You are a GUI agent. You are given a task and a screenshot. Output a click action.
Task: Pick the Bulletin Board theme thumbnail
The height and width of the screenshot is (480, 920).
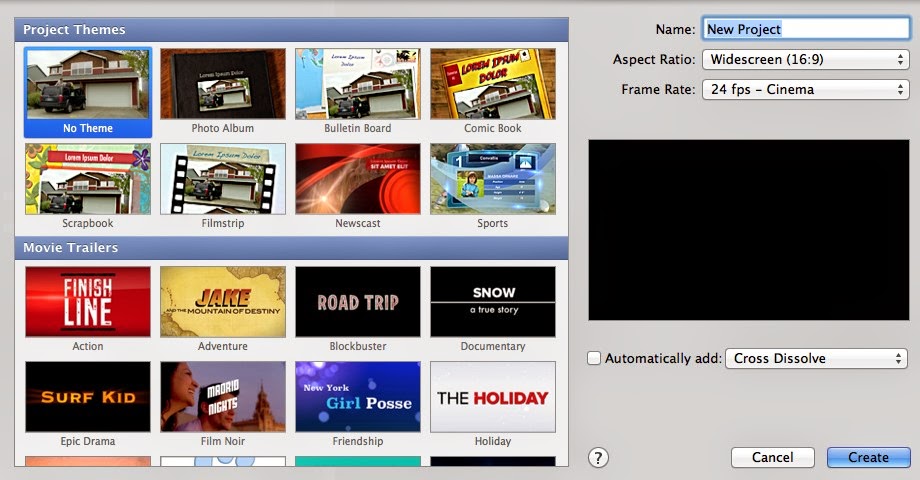point(358,84)
